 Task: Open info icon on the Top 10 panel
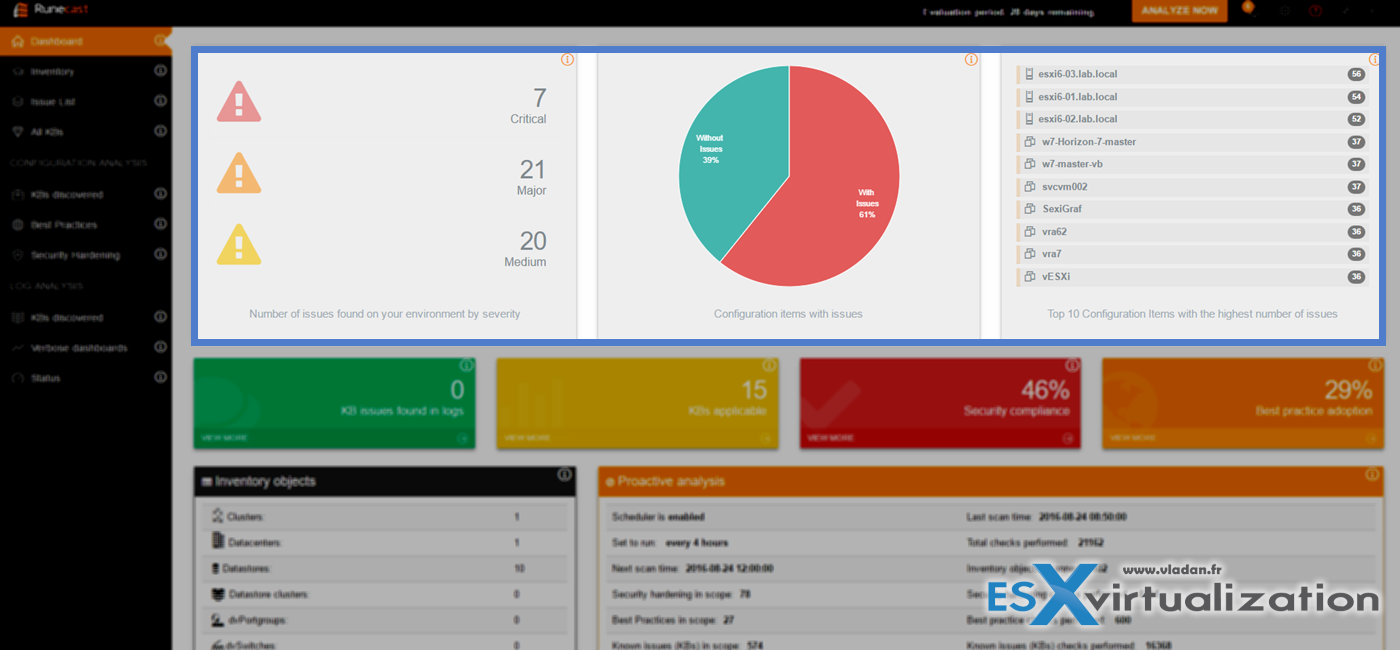tap(1374, 60)
